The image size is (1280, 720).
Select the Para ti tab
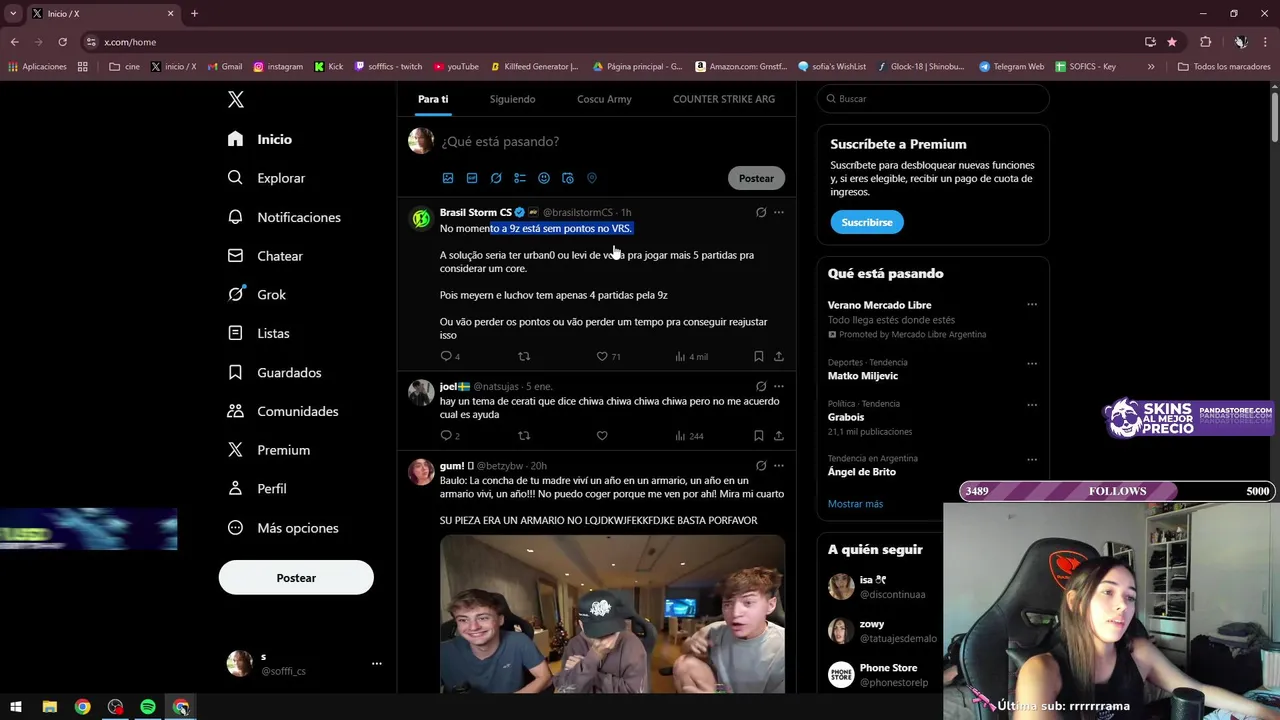click(x=433, y=99)
